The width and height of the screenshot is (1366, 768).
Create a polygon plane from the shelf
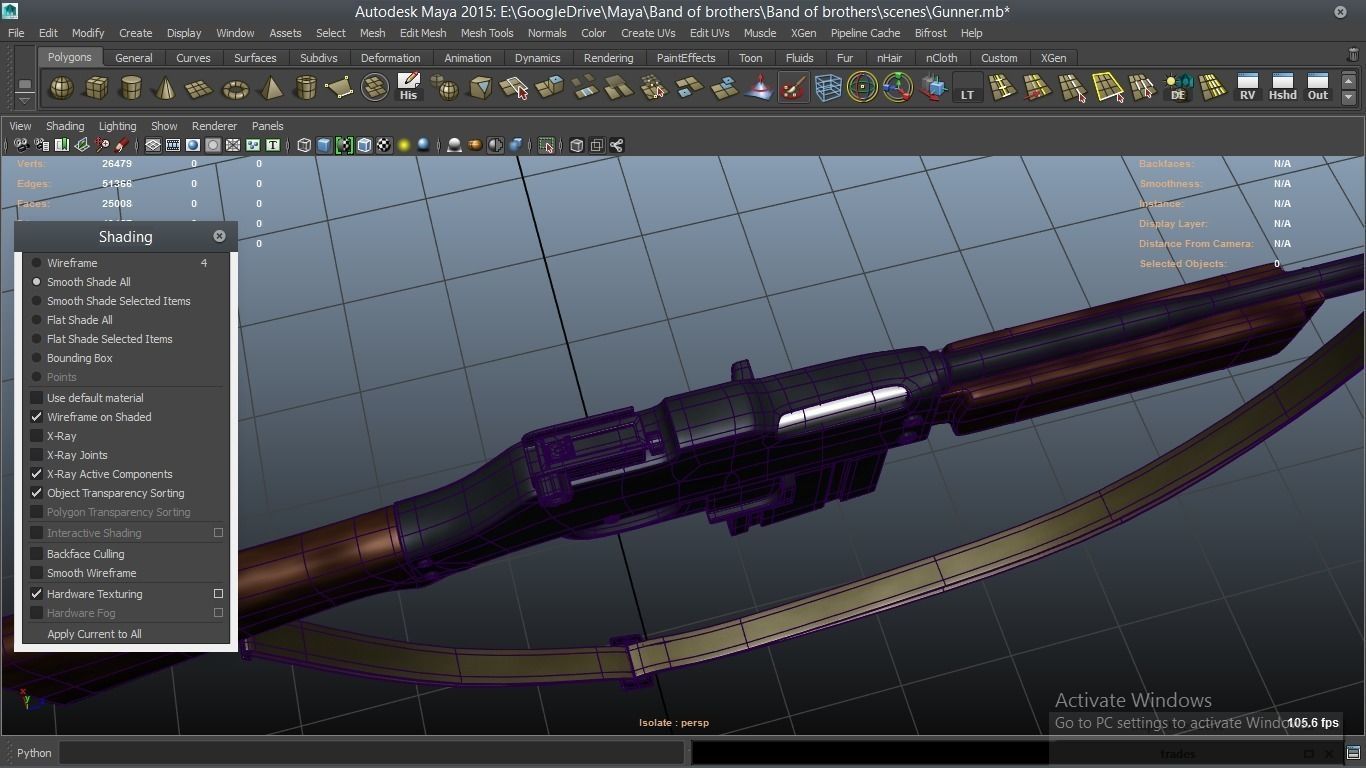[x=200, y=88]
